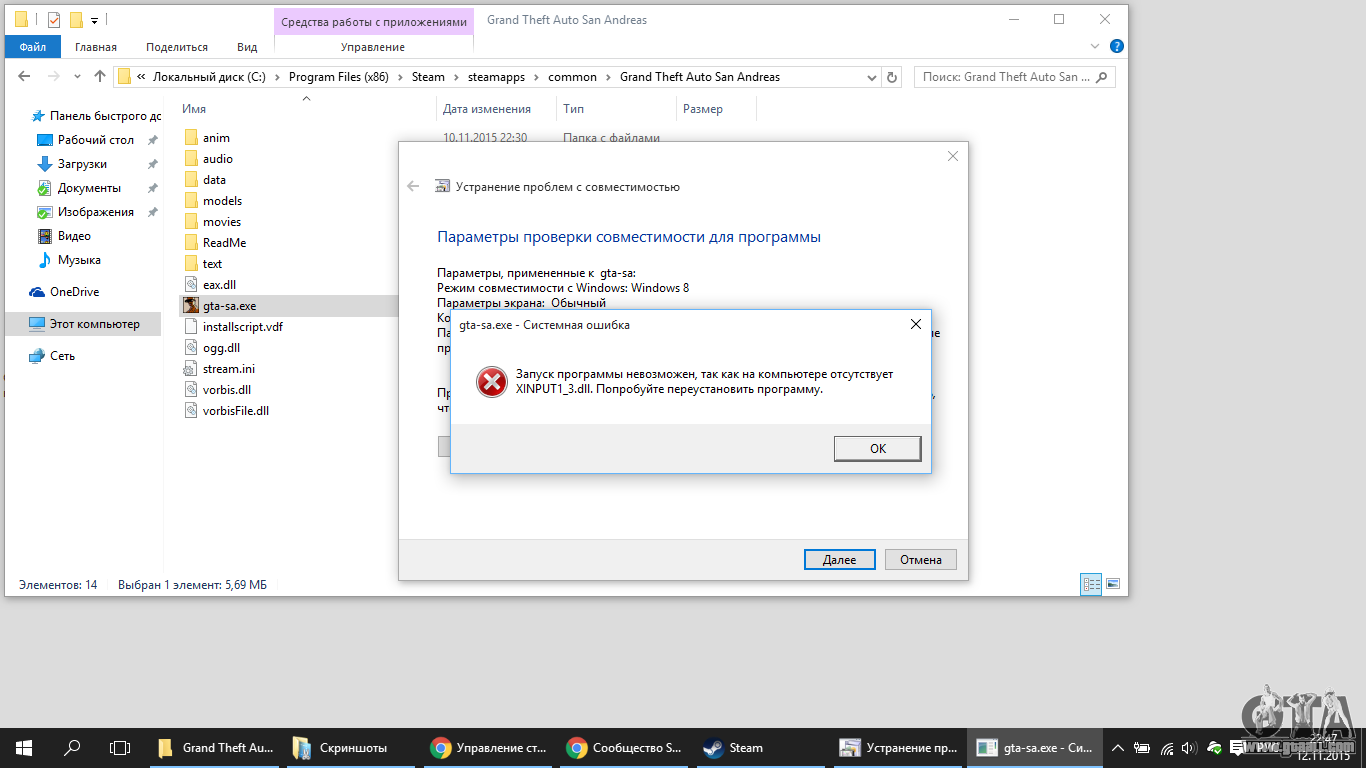Select Этот компьютер in the navigation pane
Viewport: 1366px width, 768px height.
95,324
